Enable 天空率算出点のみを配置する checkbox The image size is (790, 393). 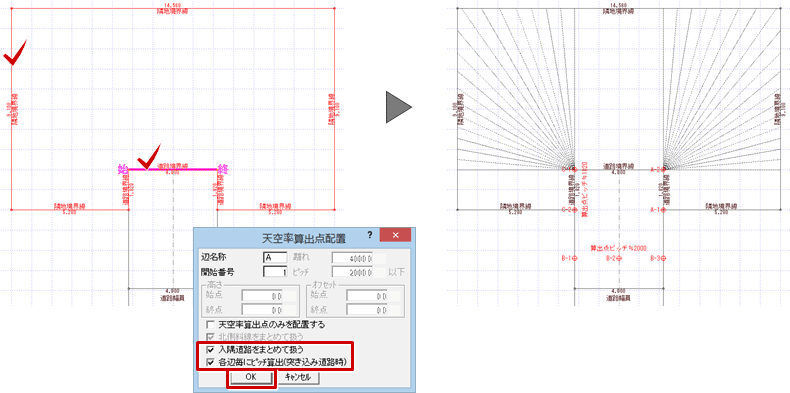coord(210,324)
